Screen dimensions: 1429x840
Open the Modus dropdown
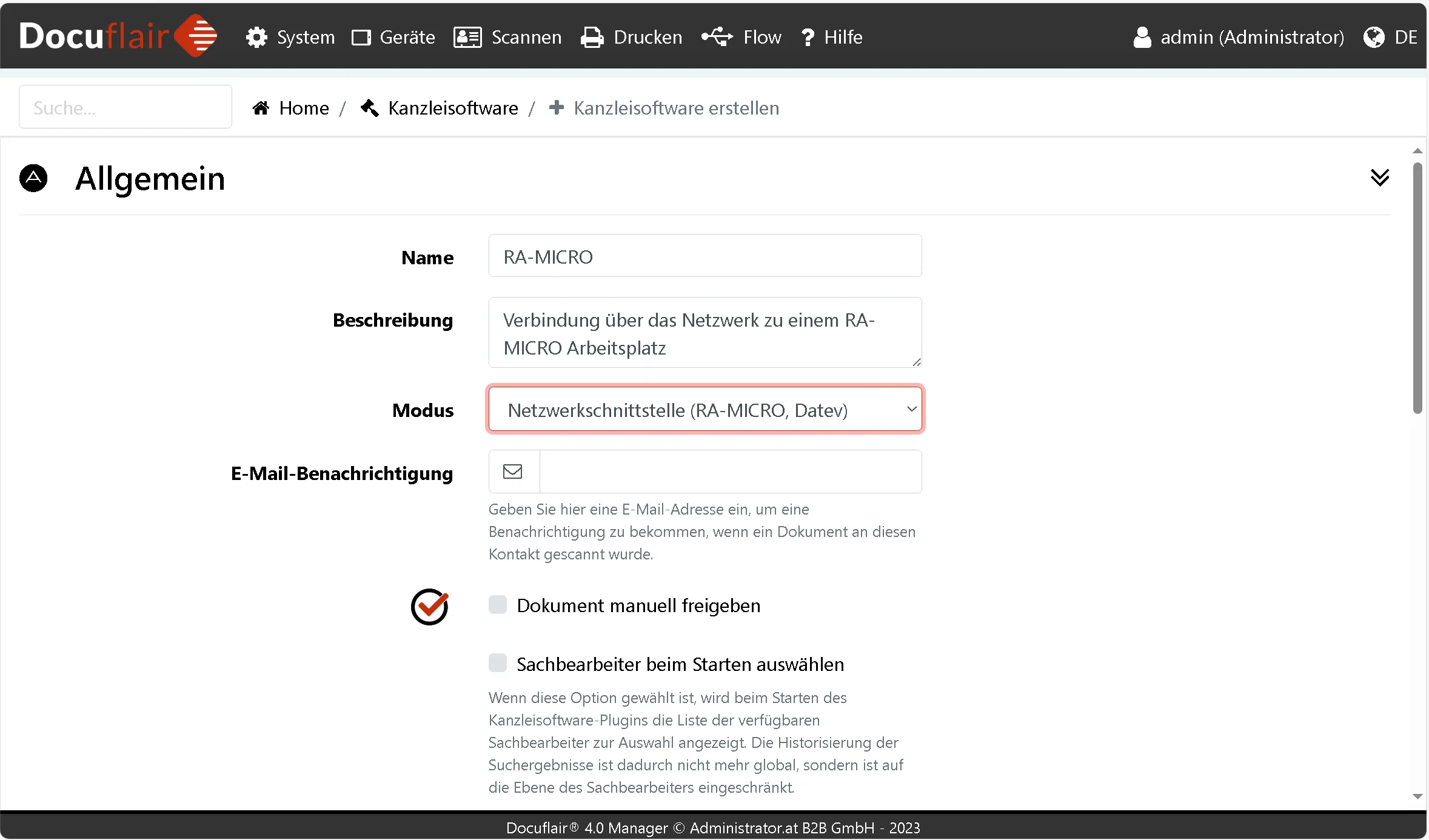pyautogui.click(x=704, y=410)
